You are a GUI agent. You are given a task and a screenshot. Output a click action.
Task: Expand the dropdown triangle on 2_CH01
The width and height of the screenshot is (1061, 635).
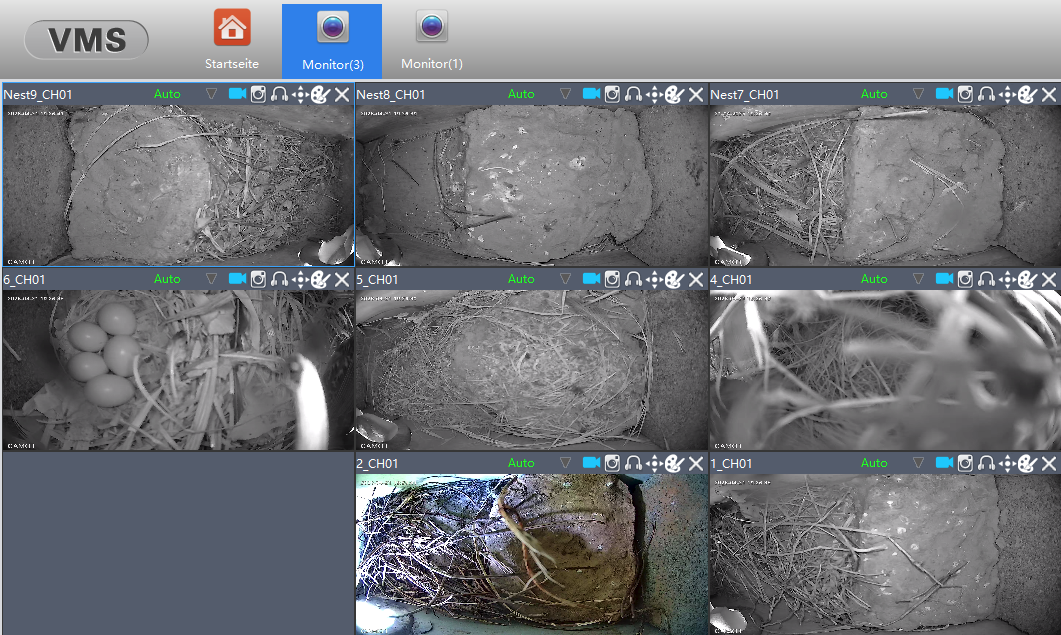565,463
